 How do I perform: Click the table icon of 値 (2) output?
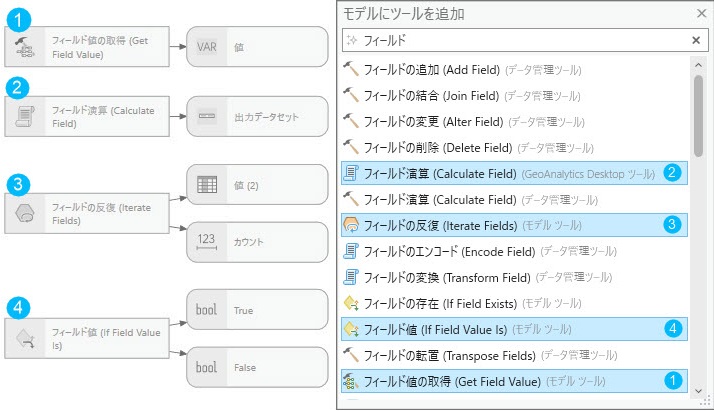coord(207,185)
